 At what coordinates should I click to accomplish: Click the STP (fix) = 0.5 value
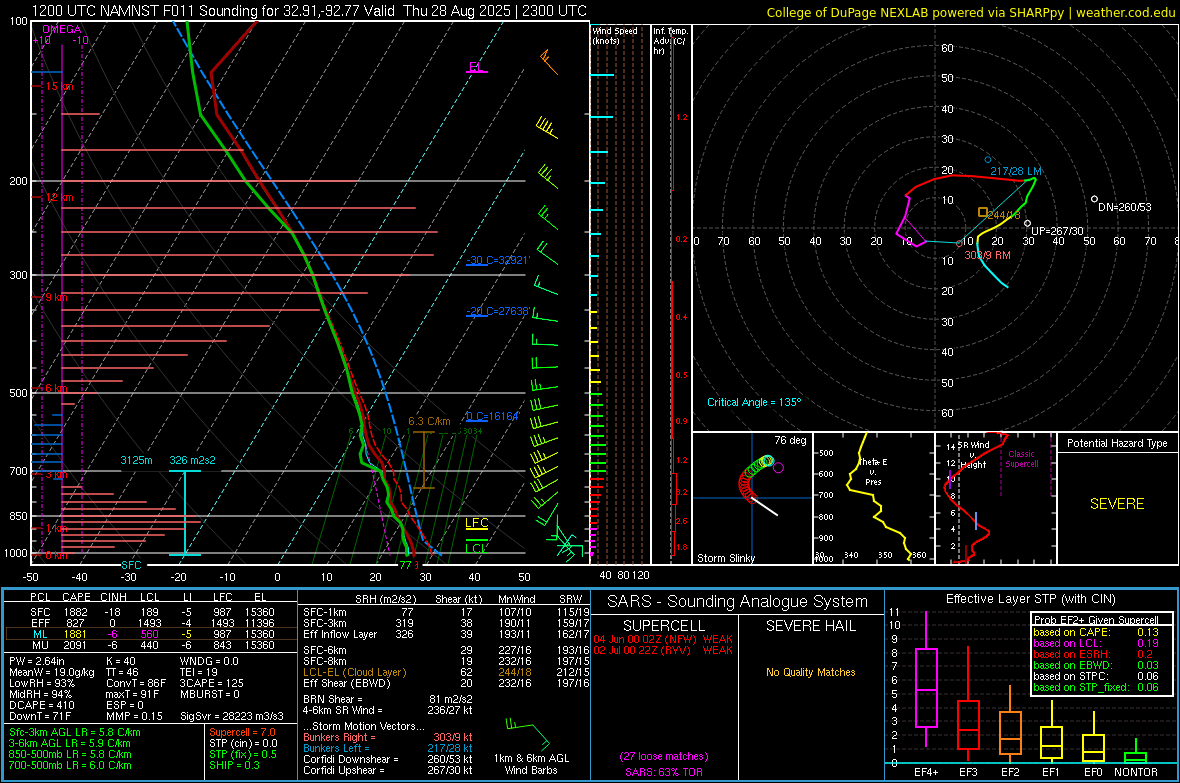[243, 754]
